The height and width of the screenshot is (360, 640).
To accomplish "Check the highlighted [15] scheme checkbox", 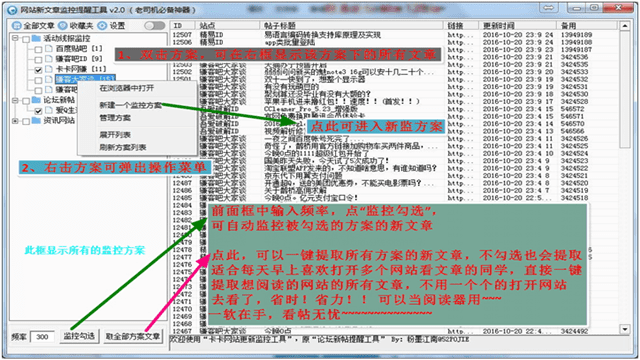I will click(x=38, y=80).
